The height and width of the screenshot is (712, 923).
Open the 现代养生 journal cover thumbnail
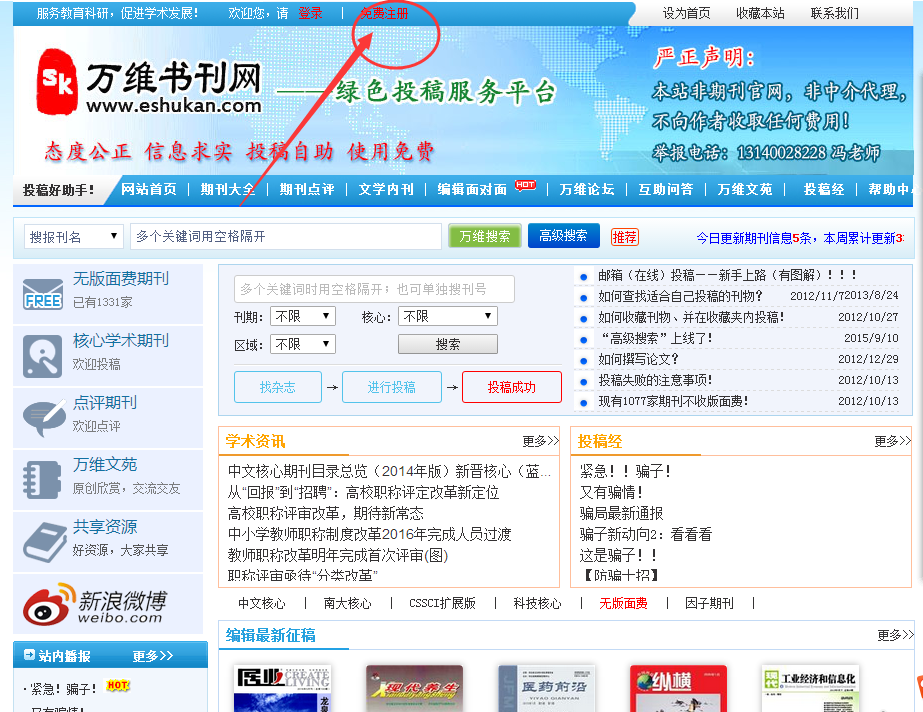(414, 688)
